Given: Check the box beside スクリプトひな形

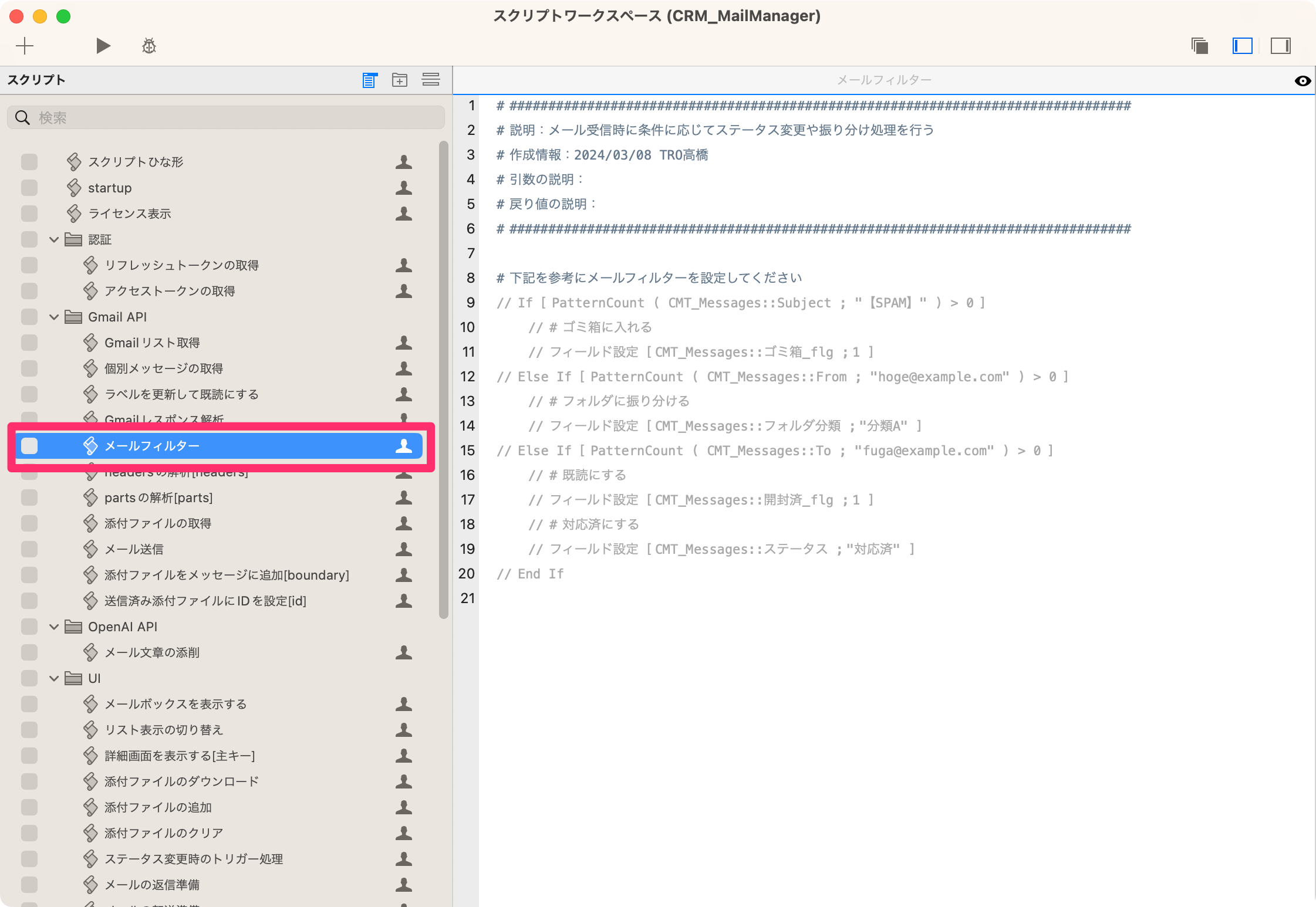Looking at the screenshot, I should [29, 162].
